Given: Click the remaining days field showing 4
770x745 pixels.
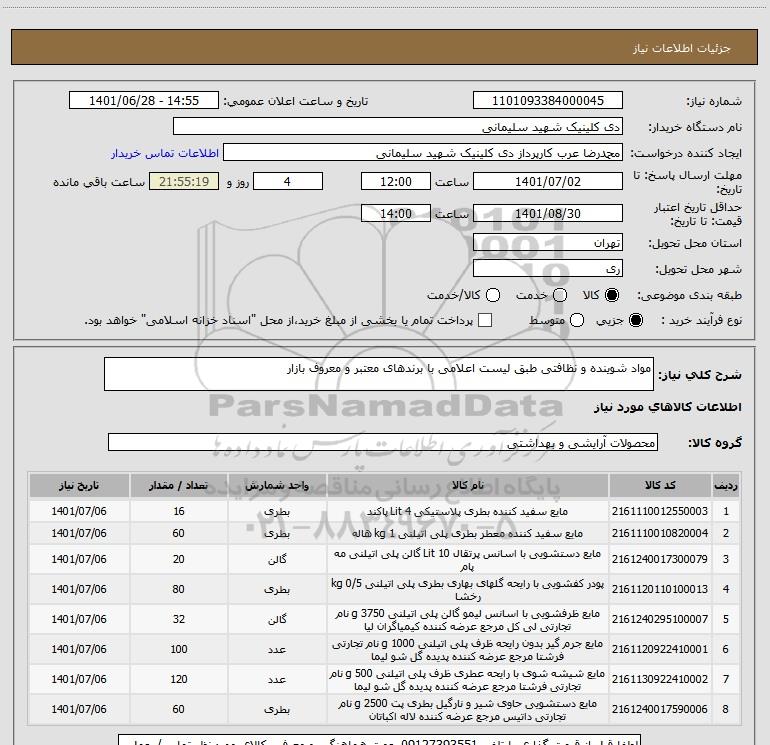Looking at the screenshot, I should [x=288, y=181].
